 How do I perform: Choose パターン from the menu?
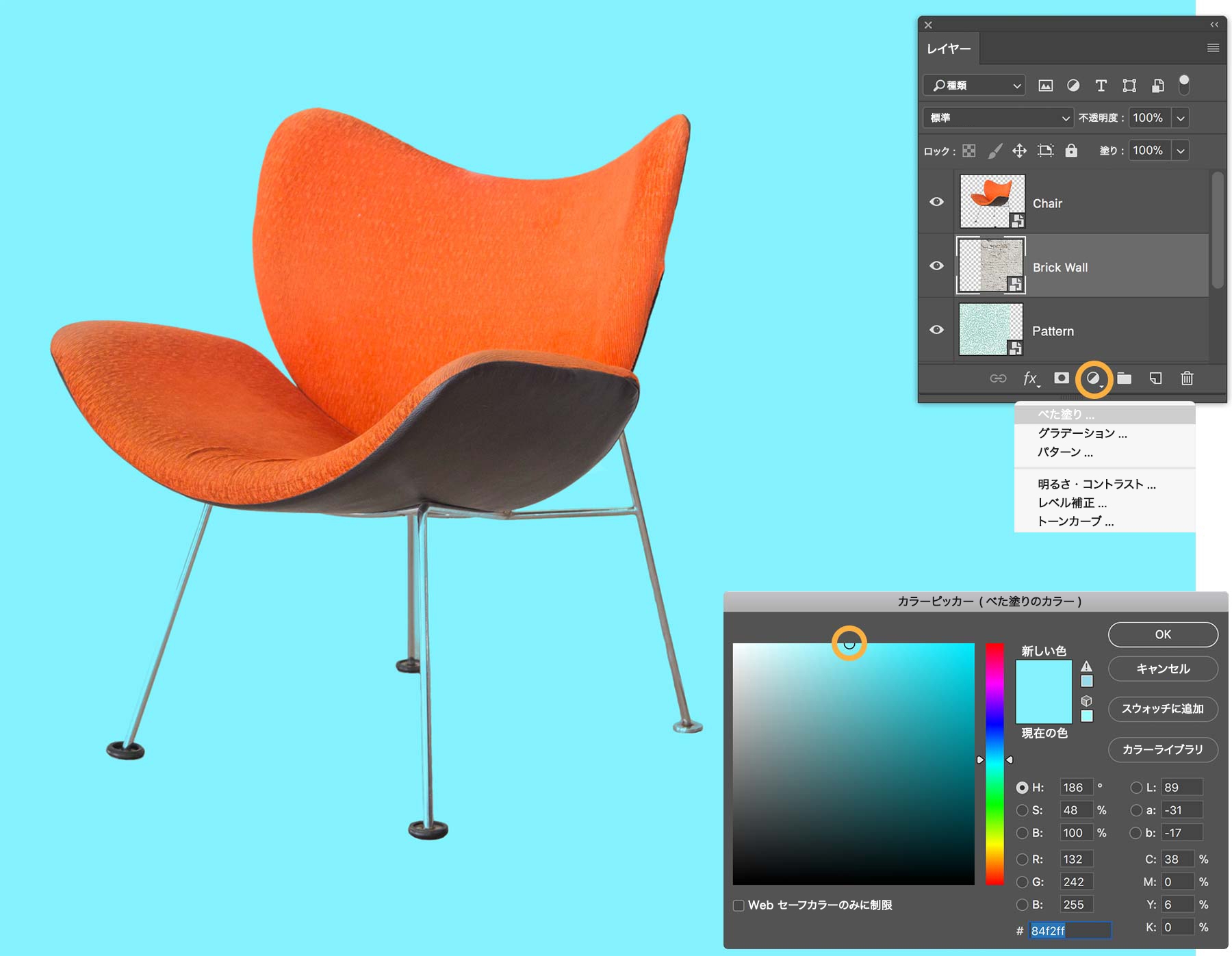(x=1105, y=452)
